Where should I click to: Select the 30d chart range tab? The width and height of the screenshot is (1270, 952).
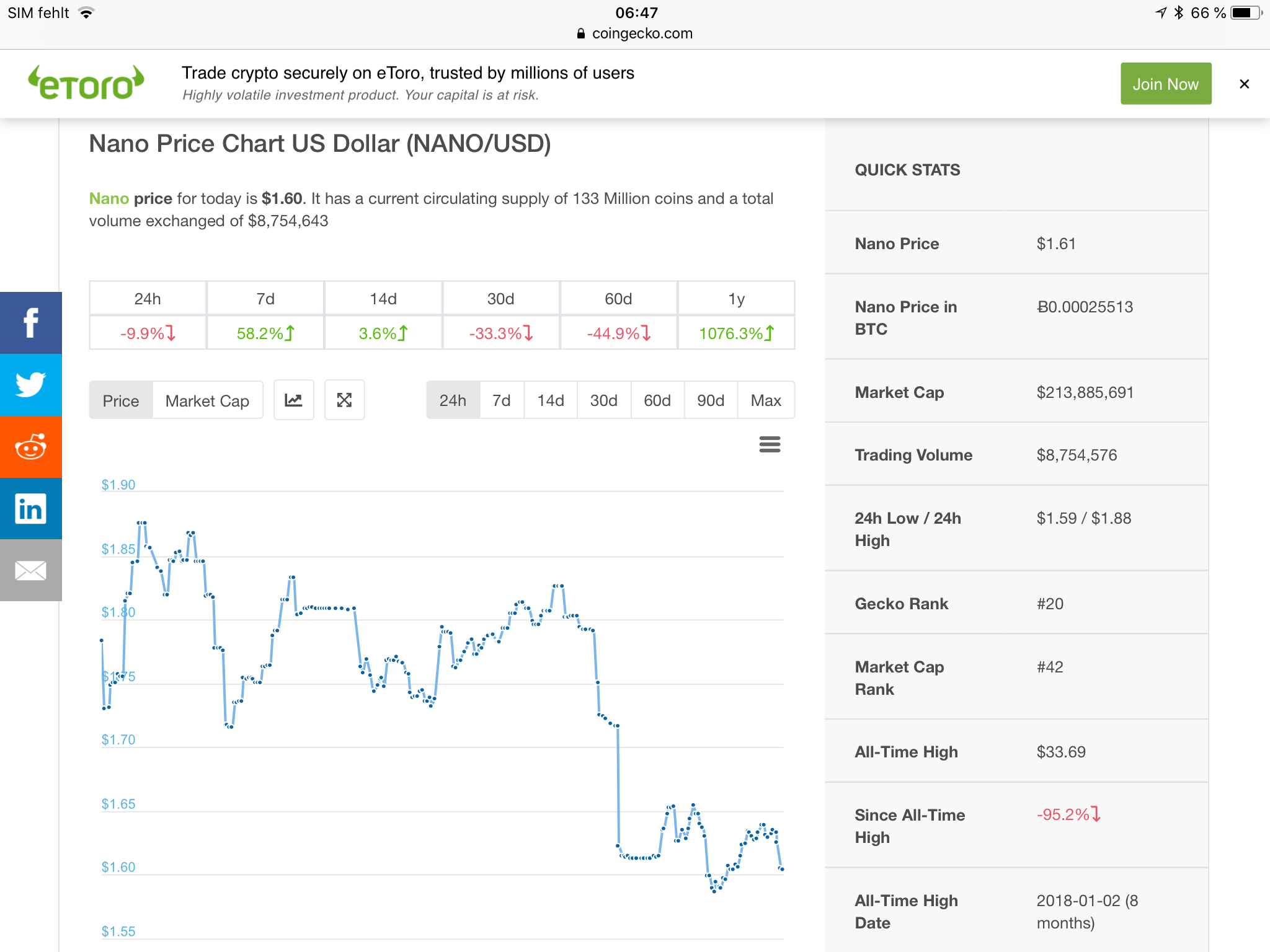603,401
